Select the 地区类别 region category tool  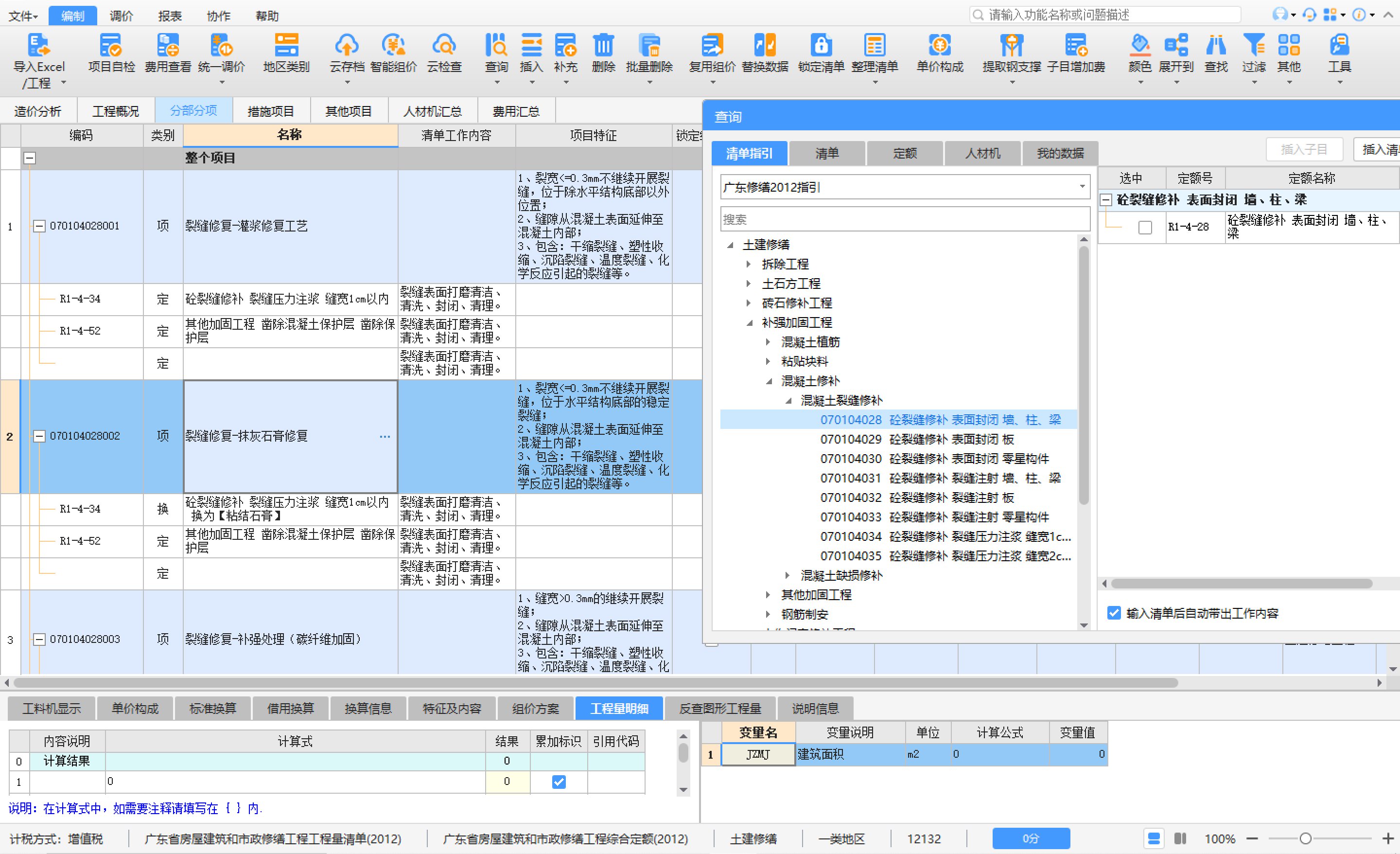[x=286, y=45]
